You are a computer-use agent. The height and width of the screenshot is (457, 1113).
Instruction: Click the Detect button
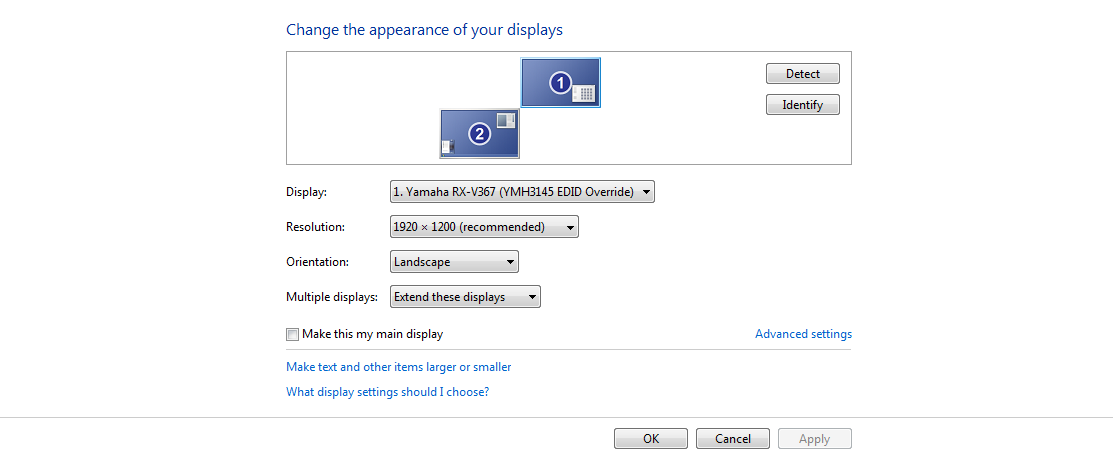point(803,74)
